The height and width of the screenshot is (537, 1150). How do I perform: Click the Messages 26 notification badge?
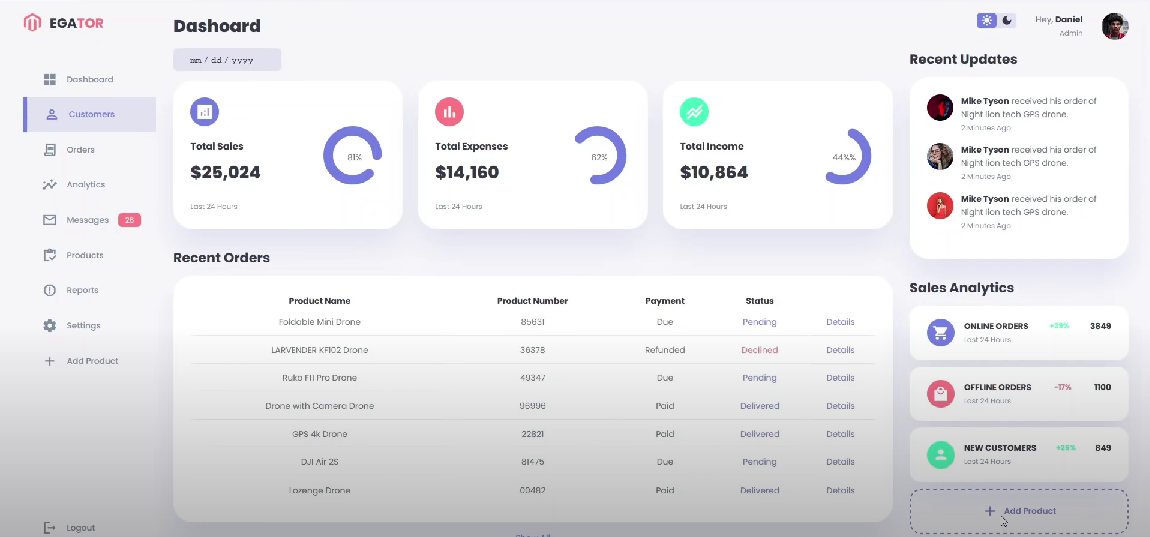click(x=129, y=220)
